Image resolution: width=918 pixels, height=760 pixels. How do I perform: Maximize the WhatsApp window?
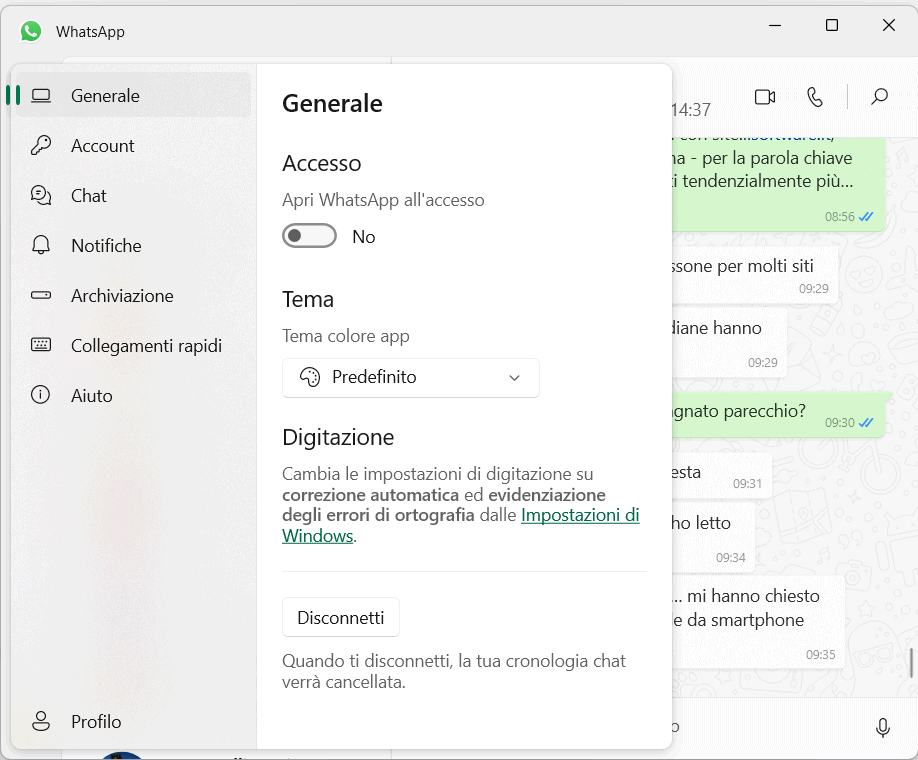point(831,26)
